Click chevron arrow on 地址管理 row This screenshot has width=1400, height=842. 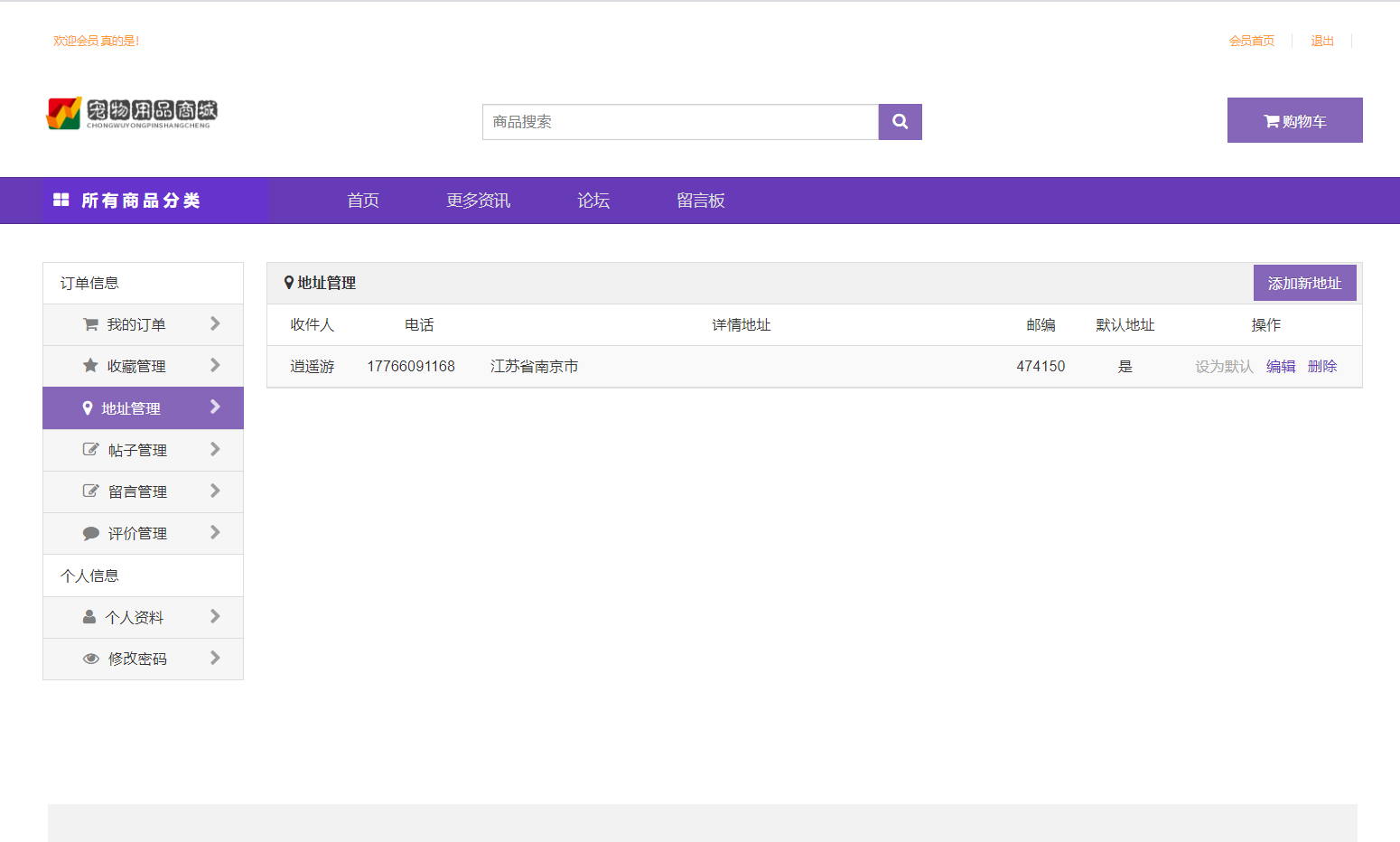point(215,407)
